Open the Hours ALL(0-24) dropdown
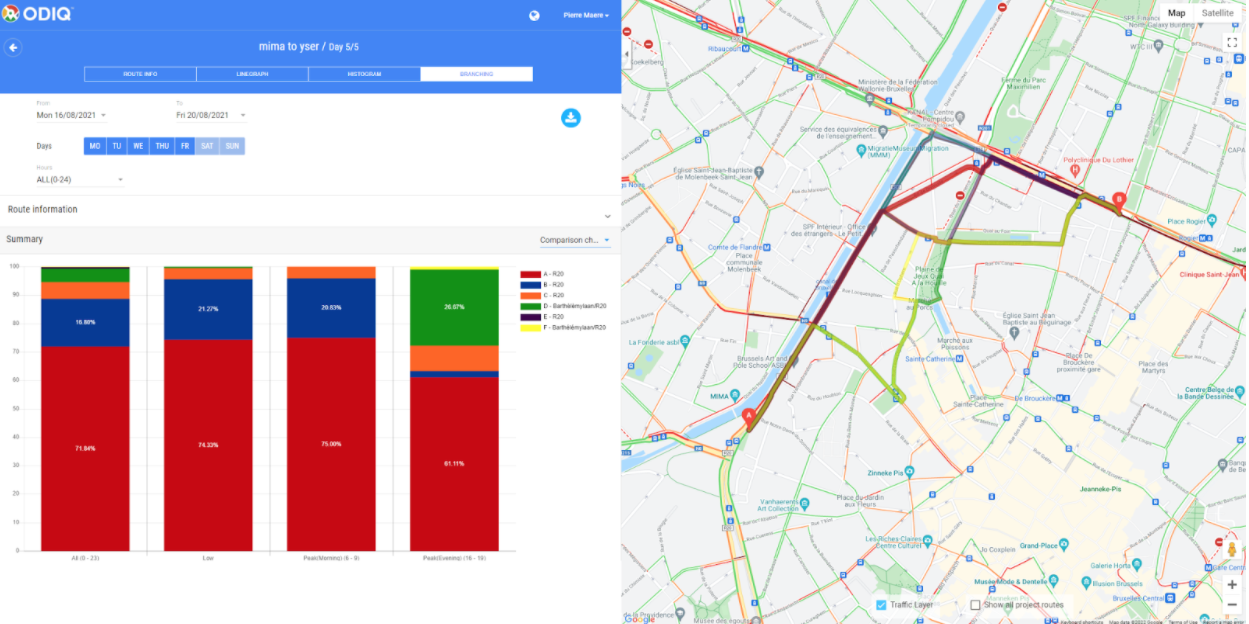 tap(80, 180)
